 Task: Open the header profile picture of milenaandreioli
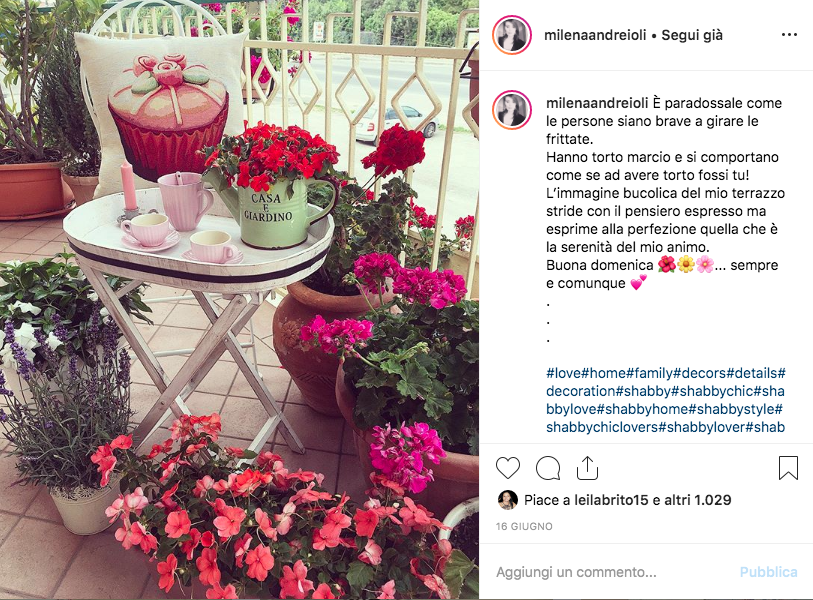pos(512,35)
